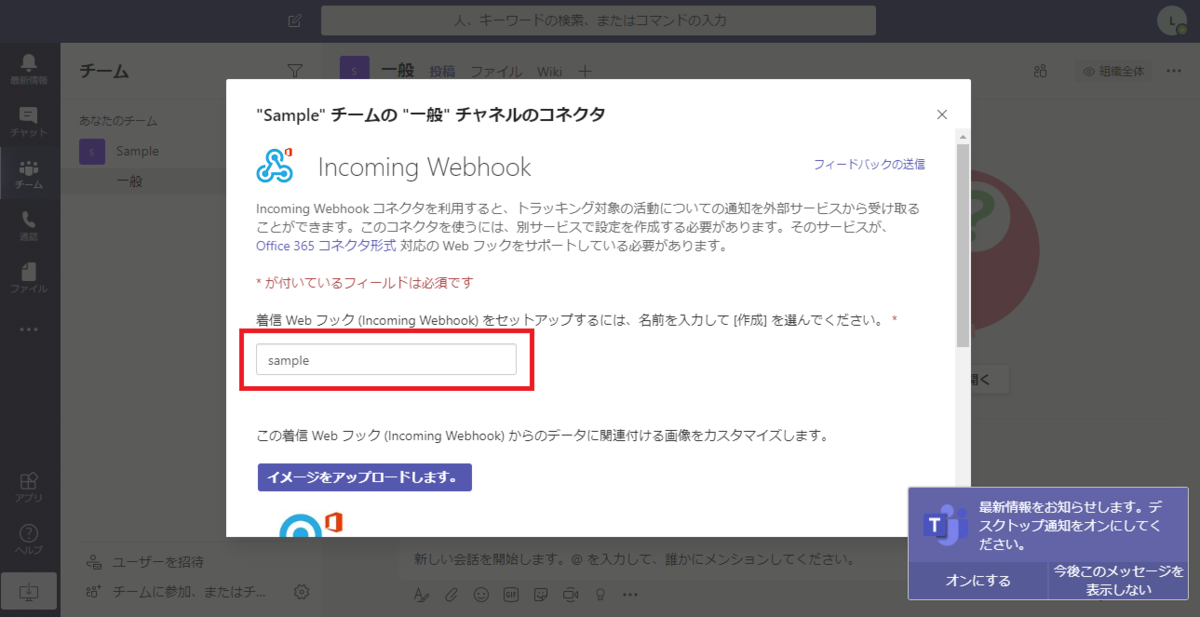The width and height of the screenshot is (1200, 617).
Task: Open the Wiki tab
Action: [550, 71]
